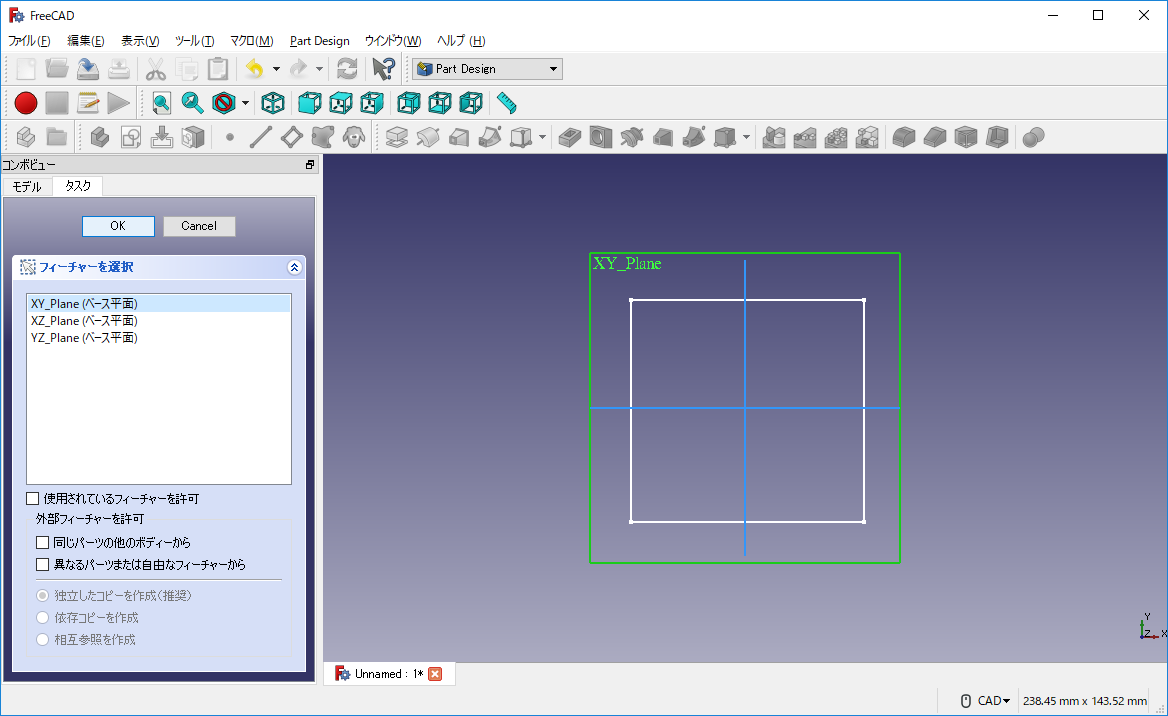
Task: Click the draw style no-entry icon
Action: (223, 103)
